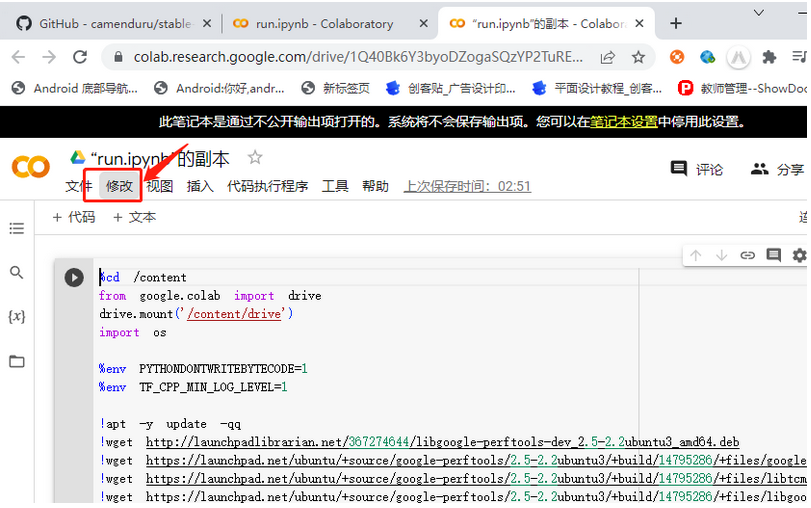Click the round profile avatar icon
Image resolution: width=811 pixels, height=508 pixels.
(x=738, y=57)
